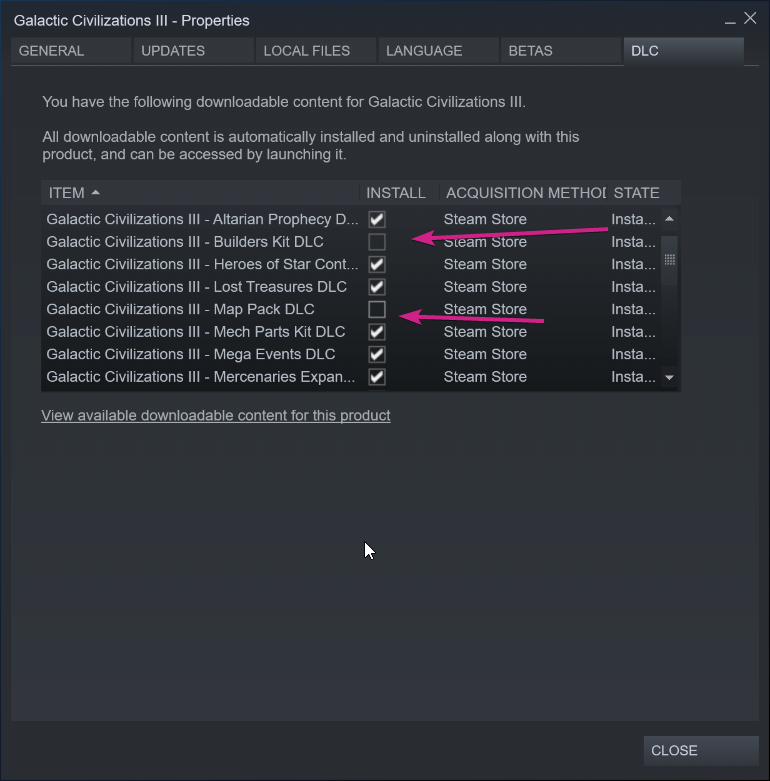This screenshot has width=770, height=781.
Task: Click the DLC list scrollbar thumb
Action: (x=670, y=260)
